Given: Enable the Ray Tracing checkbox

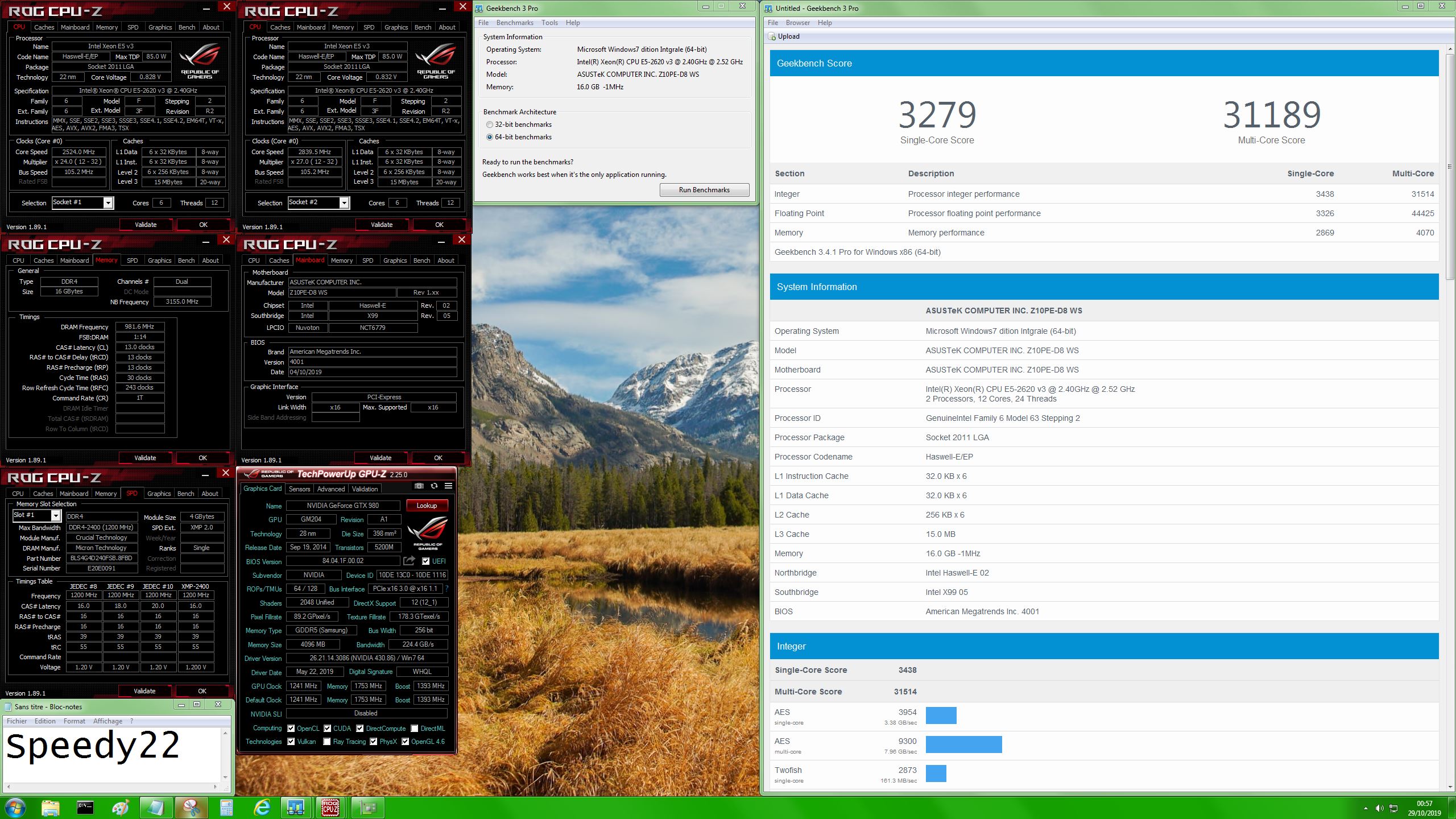Looking at the screenshot, I should click(x=327, y=742).
